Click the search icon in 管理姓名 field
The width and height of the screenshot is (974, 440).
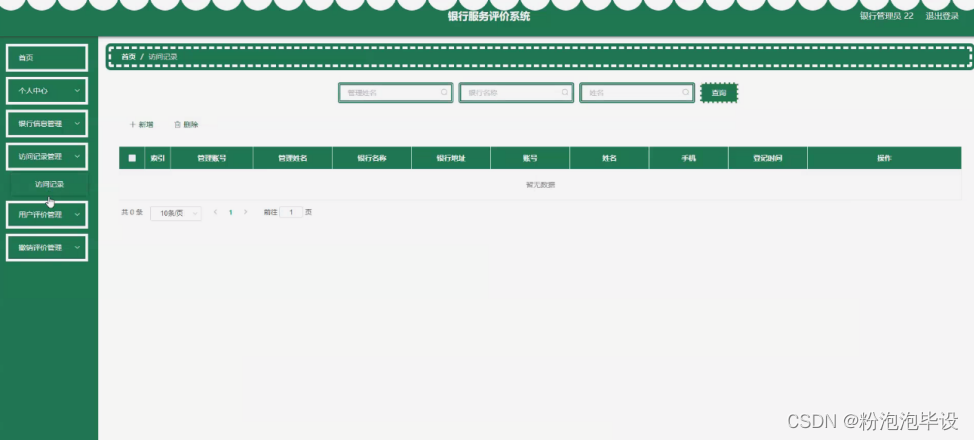(x=444, y=92)
